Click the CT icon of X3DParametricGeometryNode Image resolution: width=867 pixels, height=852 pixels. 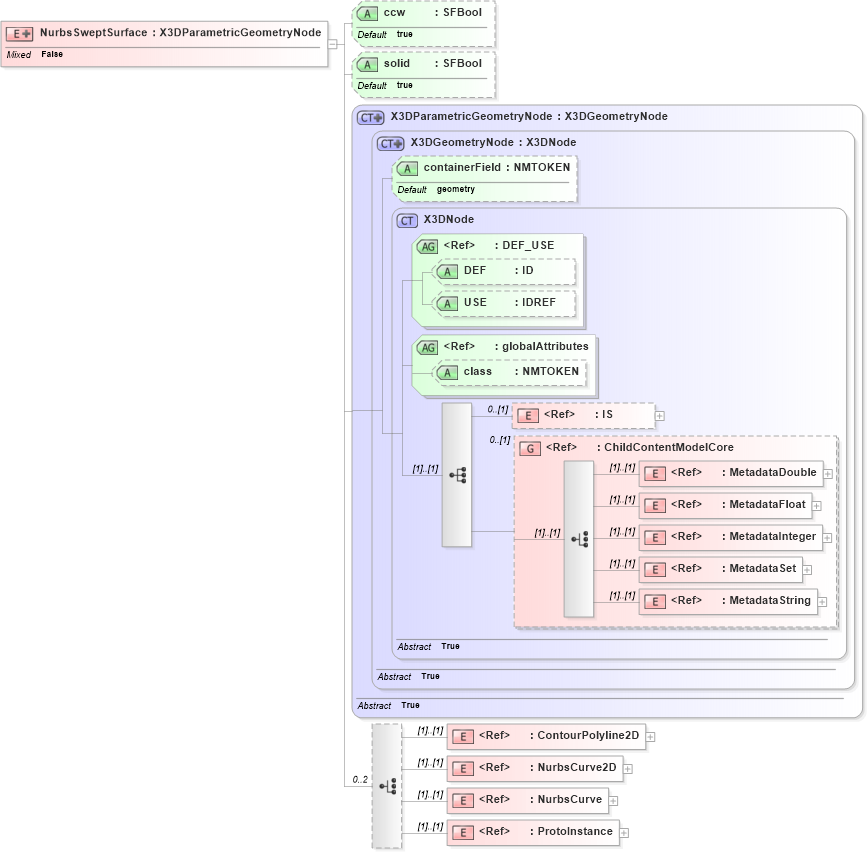(x=370, y=117)
